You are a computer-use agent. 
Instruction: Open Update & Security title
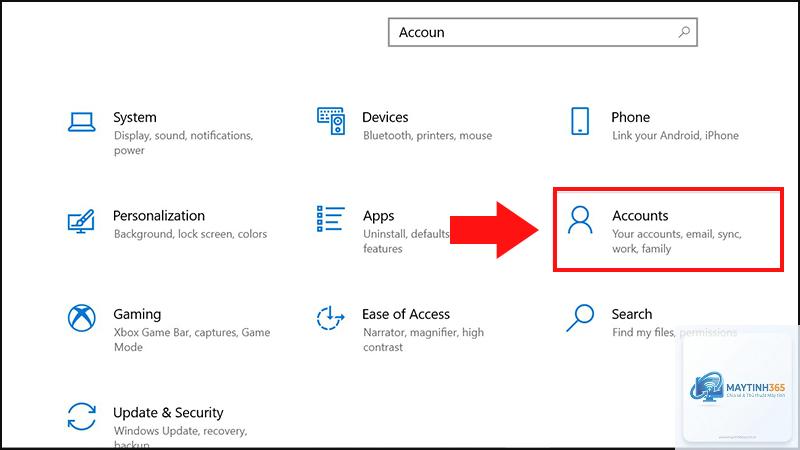[168, 413]
